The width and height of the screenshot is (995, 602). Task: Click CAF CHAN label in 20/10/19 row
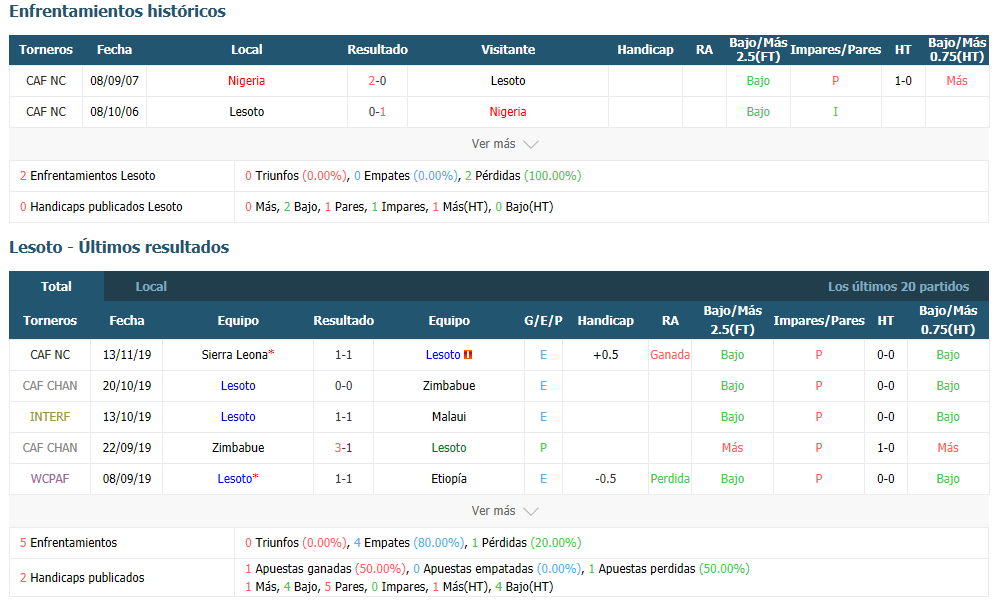pyautogui.click(x=49, y=386)
